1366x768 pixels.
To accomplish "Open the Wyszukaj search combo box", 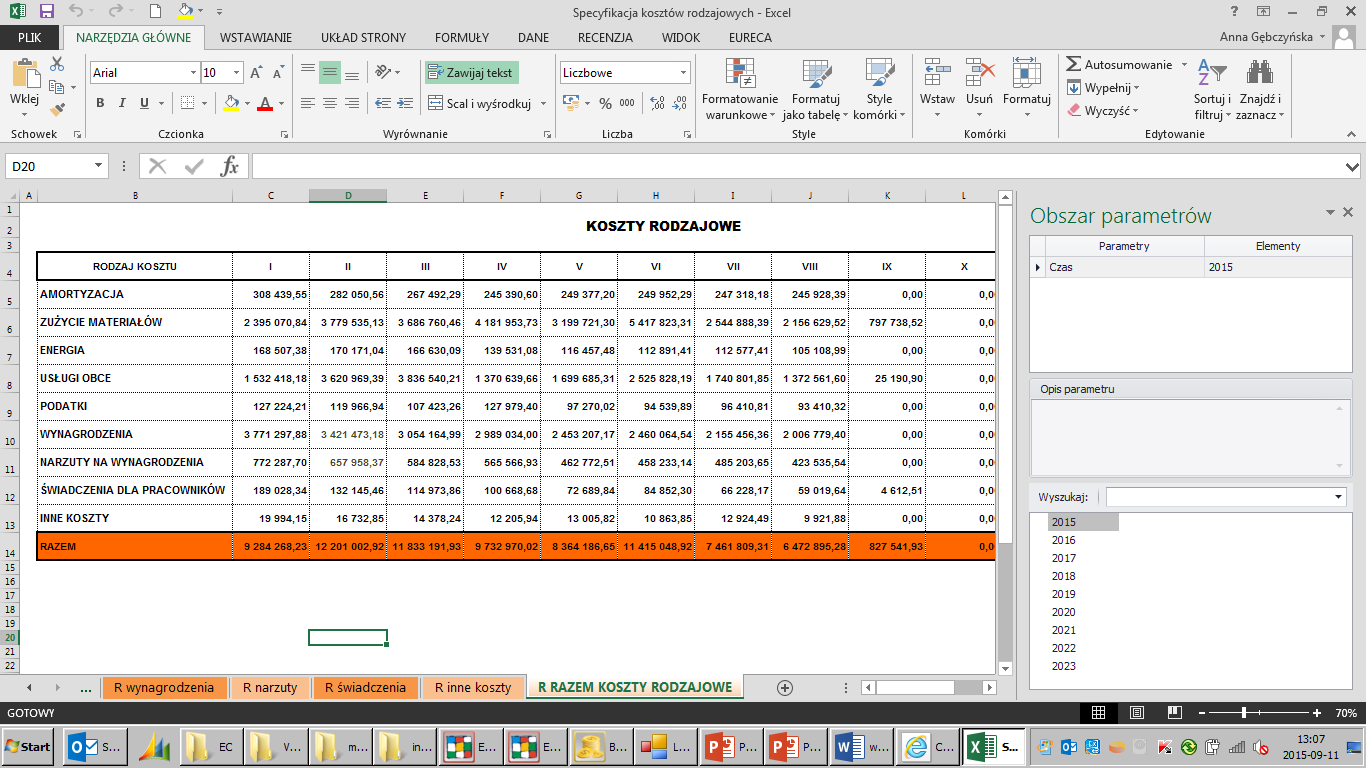I will [1227, 497].
